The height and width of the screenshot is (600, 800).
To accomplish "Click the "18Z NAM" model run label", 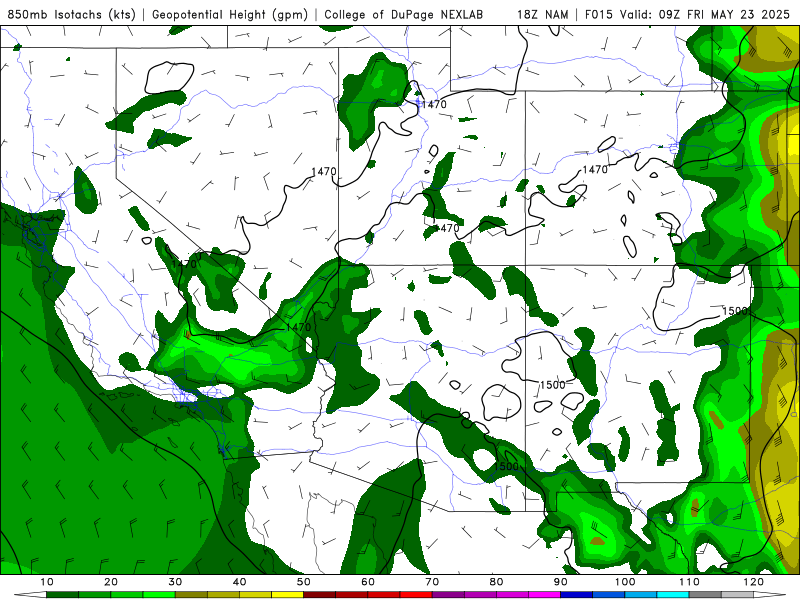I will (x=542, y=15).
